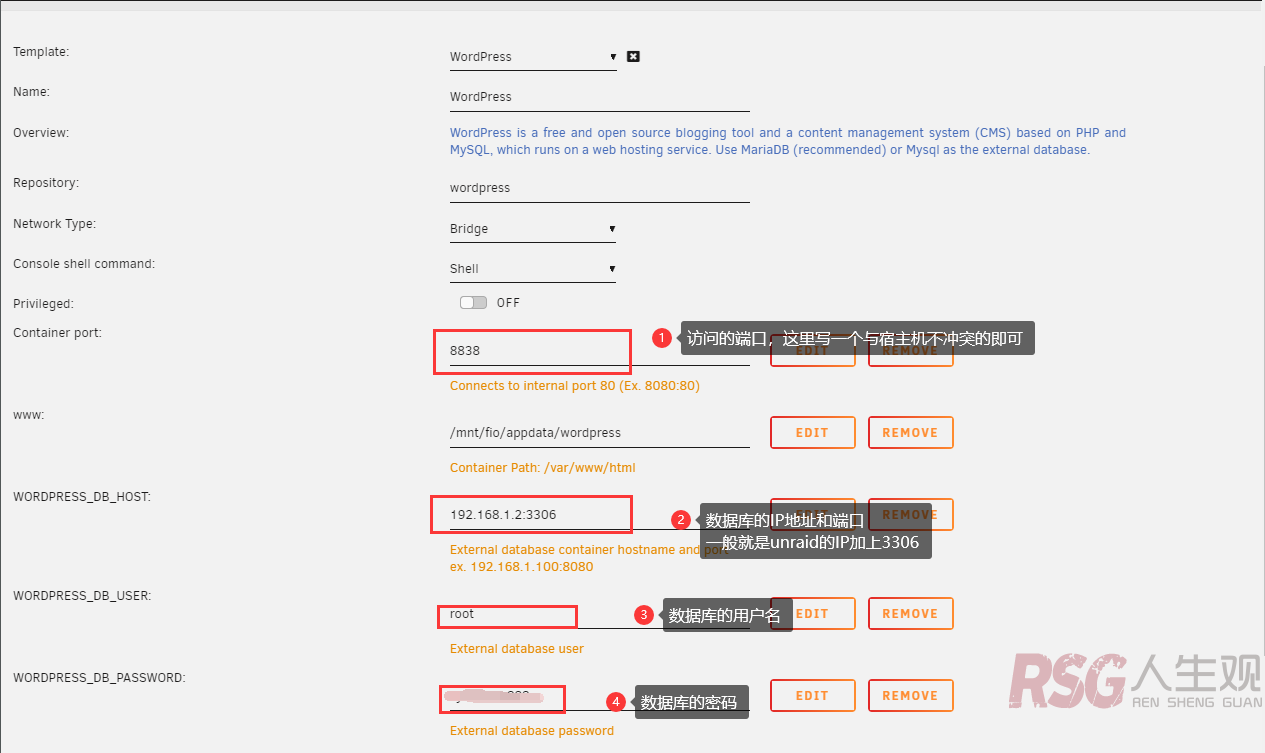Click EDIT button in the www row
Screen dimensions: 1265x753
pyautogui.click(x=812, y=433)
